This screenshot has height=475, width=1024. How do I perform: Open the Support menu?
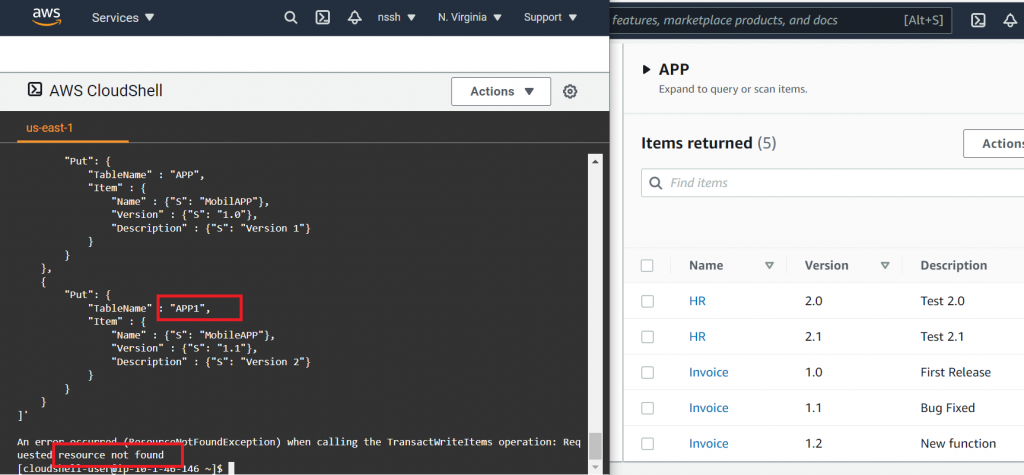[550, 18]
